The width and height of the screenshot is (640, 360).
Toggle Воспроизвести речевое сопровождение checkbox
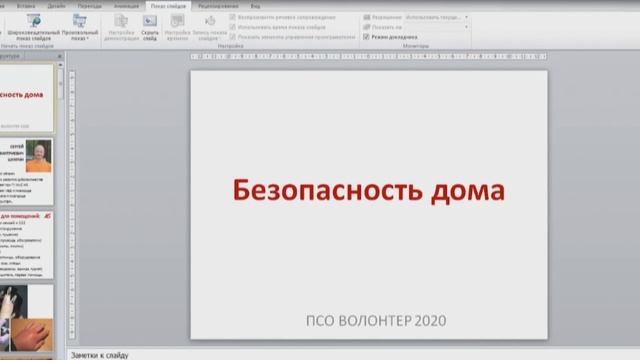point(233,17)
